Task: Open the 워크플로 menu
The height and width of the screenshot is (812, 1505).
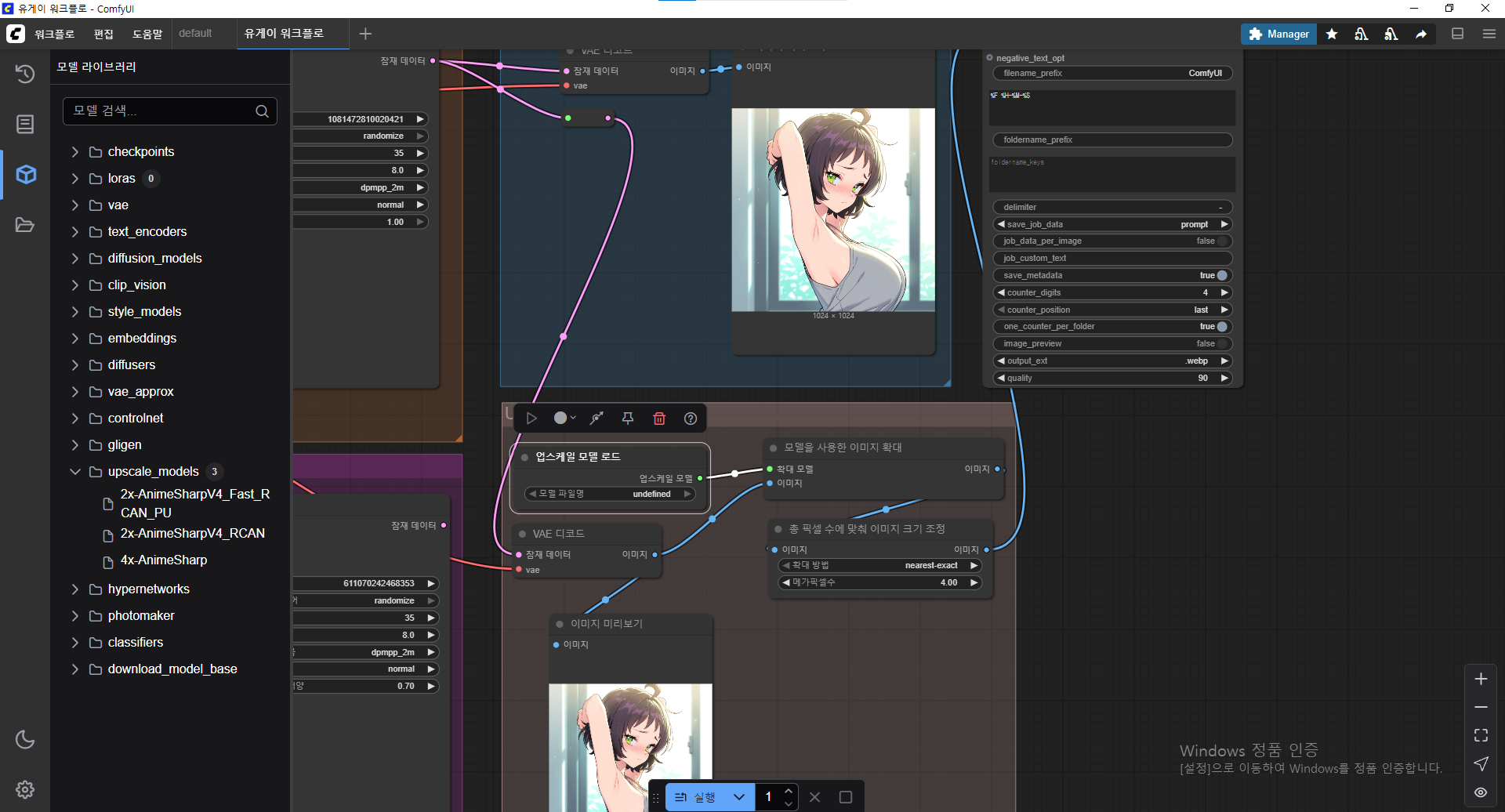Action: click(54, 34)
